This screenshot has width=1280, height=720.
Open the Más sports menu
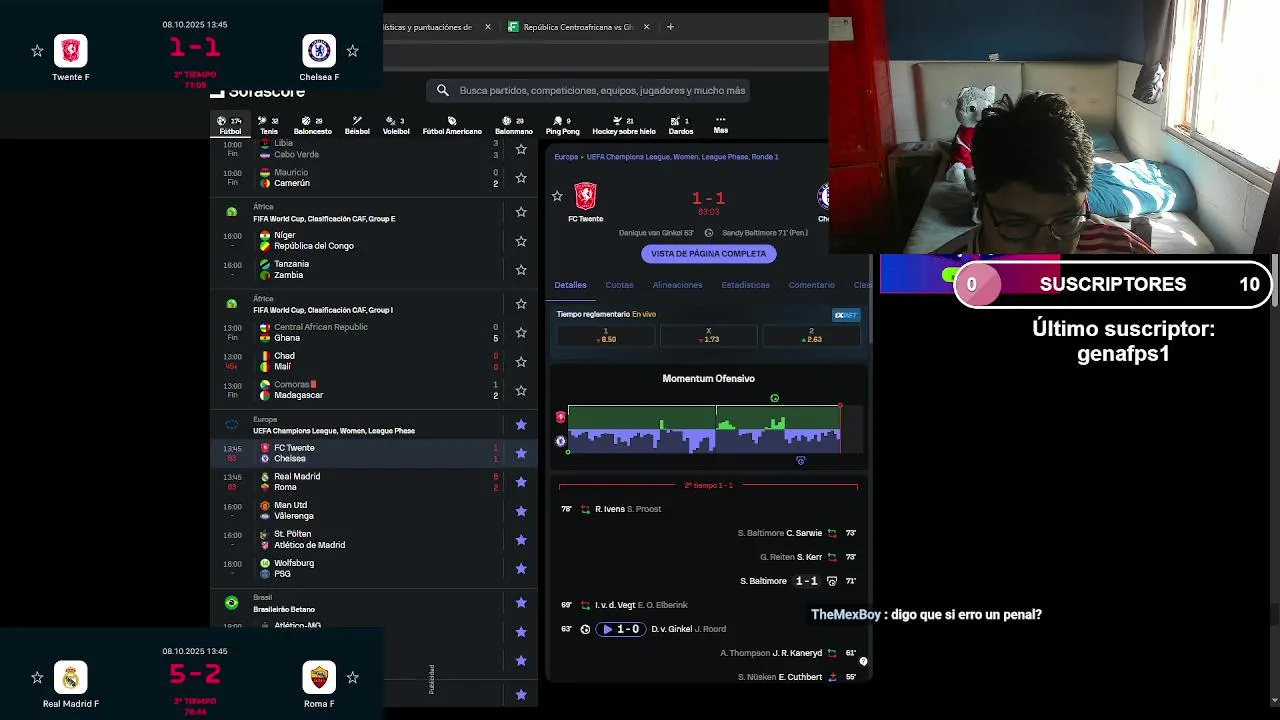pyautogui.click(x=720, y=125)
